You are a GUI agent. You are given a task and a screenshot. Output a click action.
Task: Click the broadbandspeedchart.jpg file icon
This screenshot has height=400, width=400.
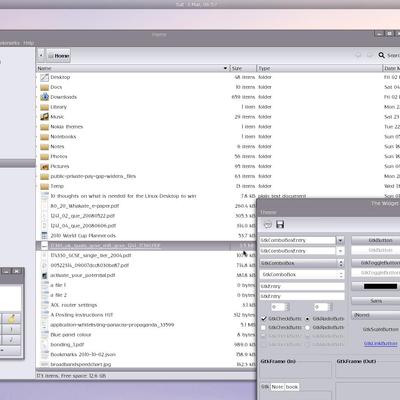(x=44, y=364)
